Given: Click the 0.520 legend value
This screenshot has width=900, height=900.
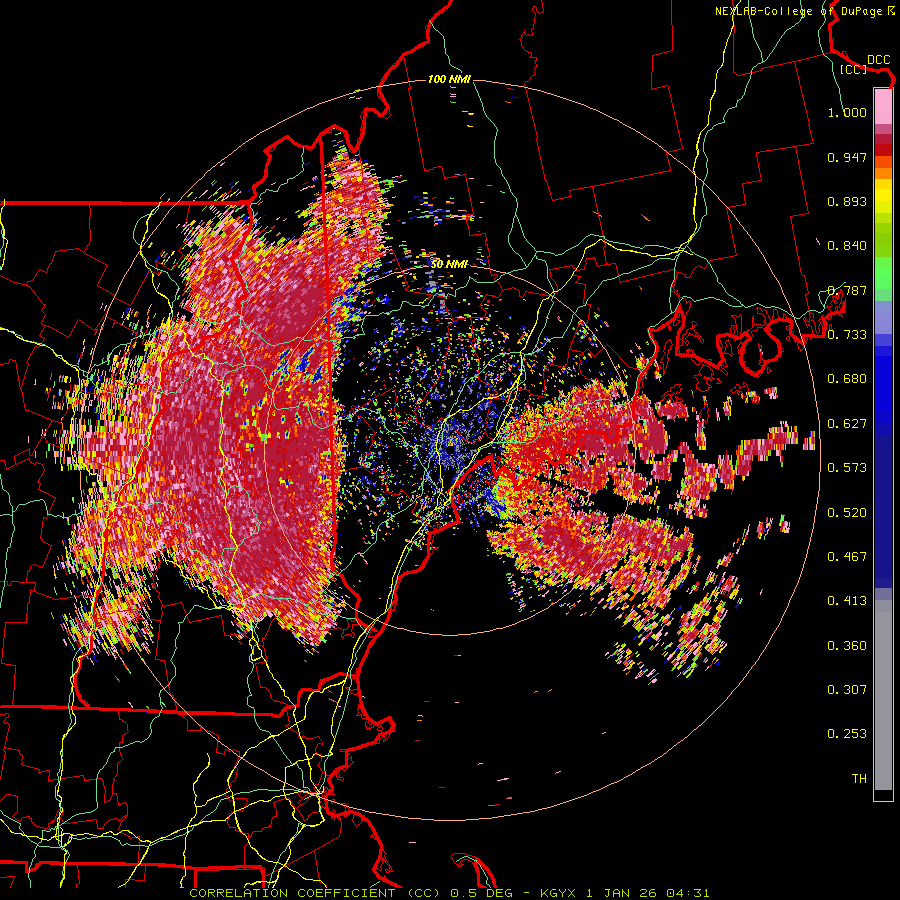Looking at the screenshot, I should (847, 513).
